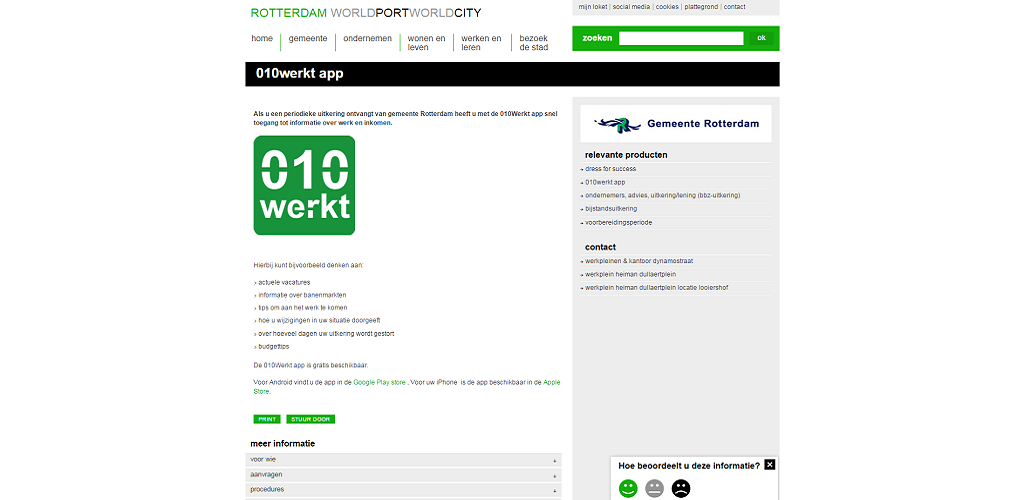Open the 'bezoek de stad' menu

click(534, 43)
